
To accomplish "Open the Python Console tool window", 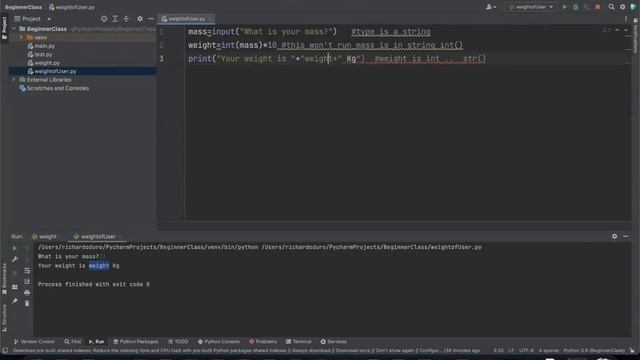I will coord(219,342).
